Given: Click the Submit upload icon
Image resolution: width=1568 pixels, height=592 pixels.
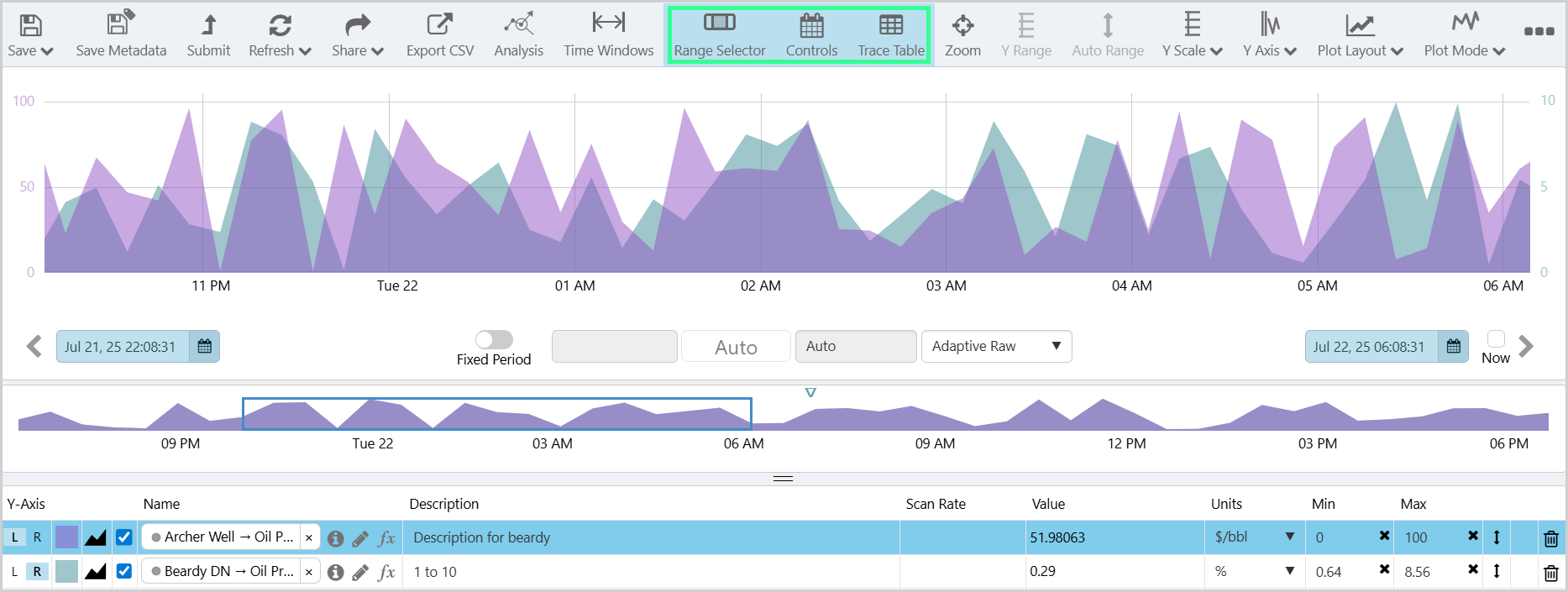Looking at the screenshot, I should click(x=208, y=25).
